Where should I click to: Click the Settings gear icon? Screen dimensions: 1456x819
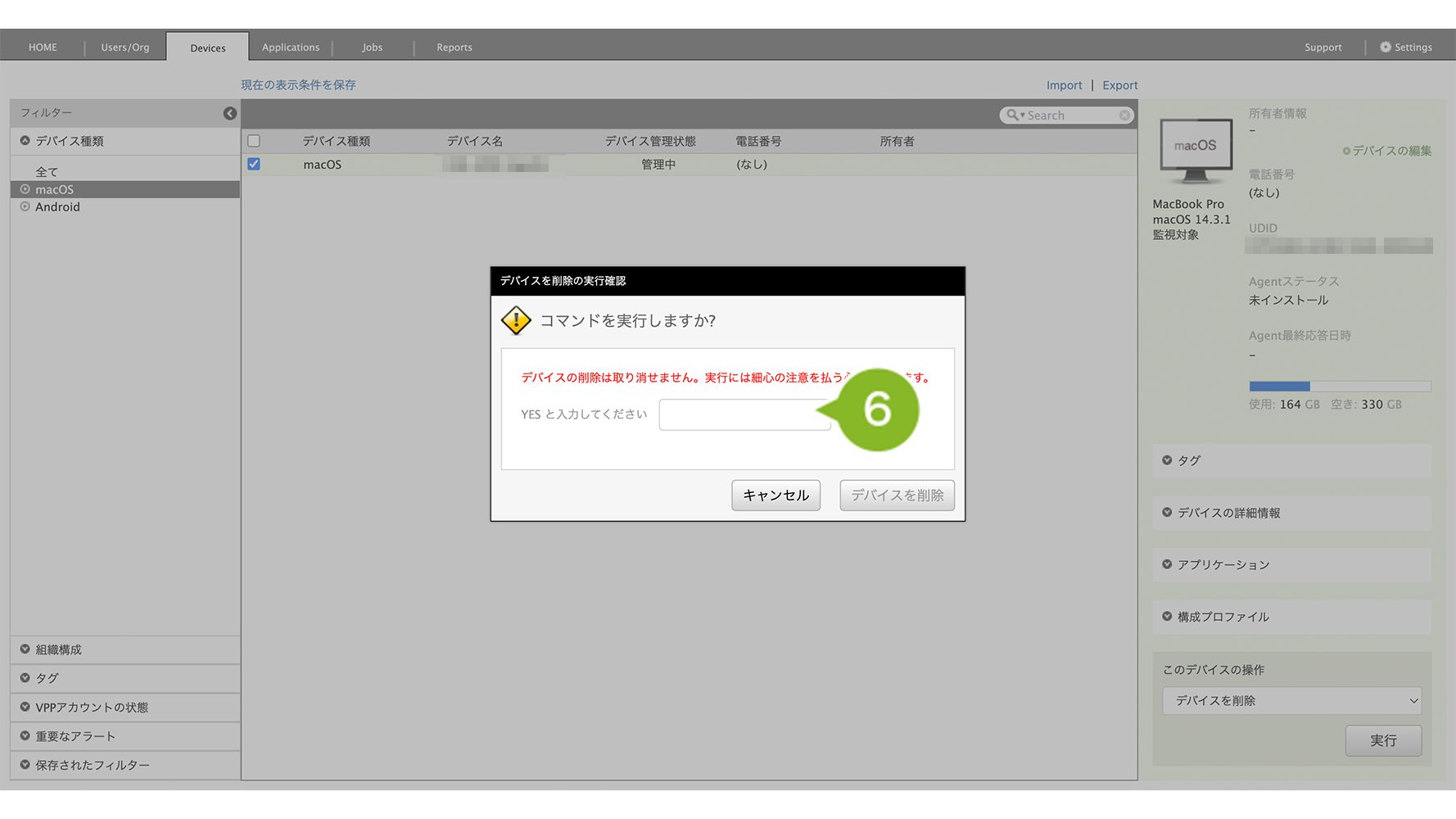[x=1385, y=48]
